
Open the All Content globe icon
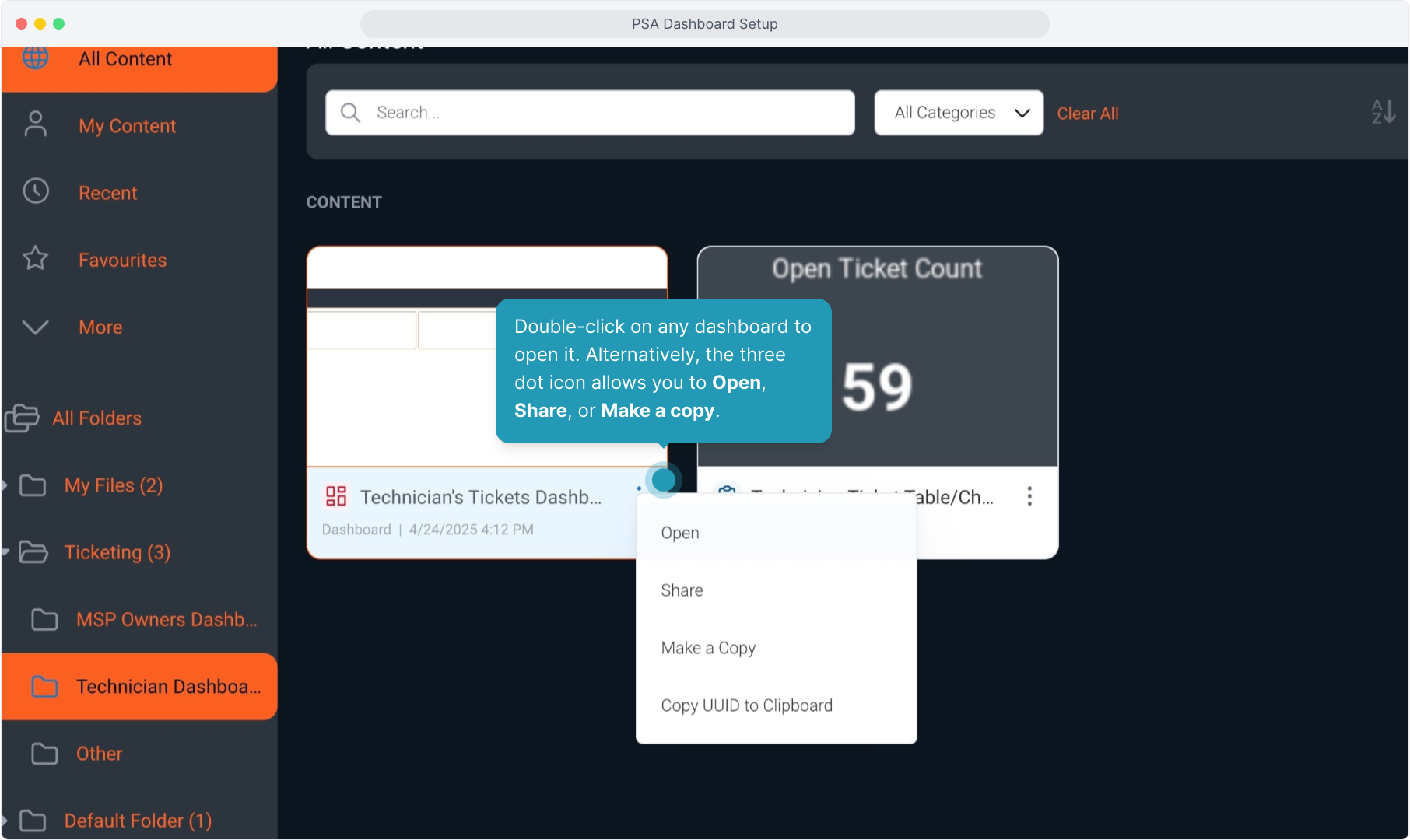pyautogui.click(x=36, y=58)
